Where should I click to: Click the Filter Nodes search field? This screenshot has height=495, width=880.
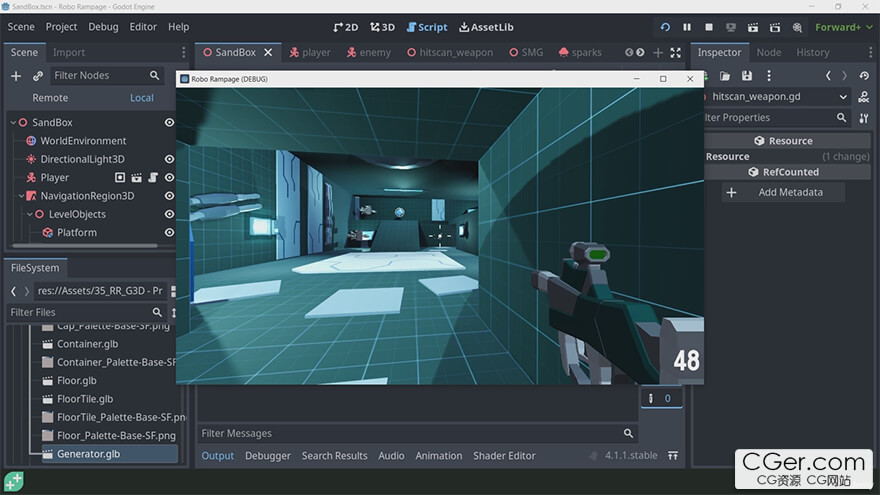pos(107,76)
